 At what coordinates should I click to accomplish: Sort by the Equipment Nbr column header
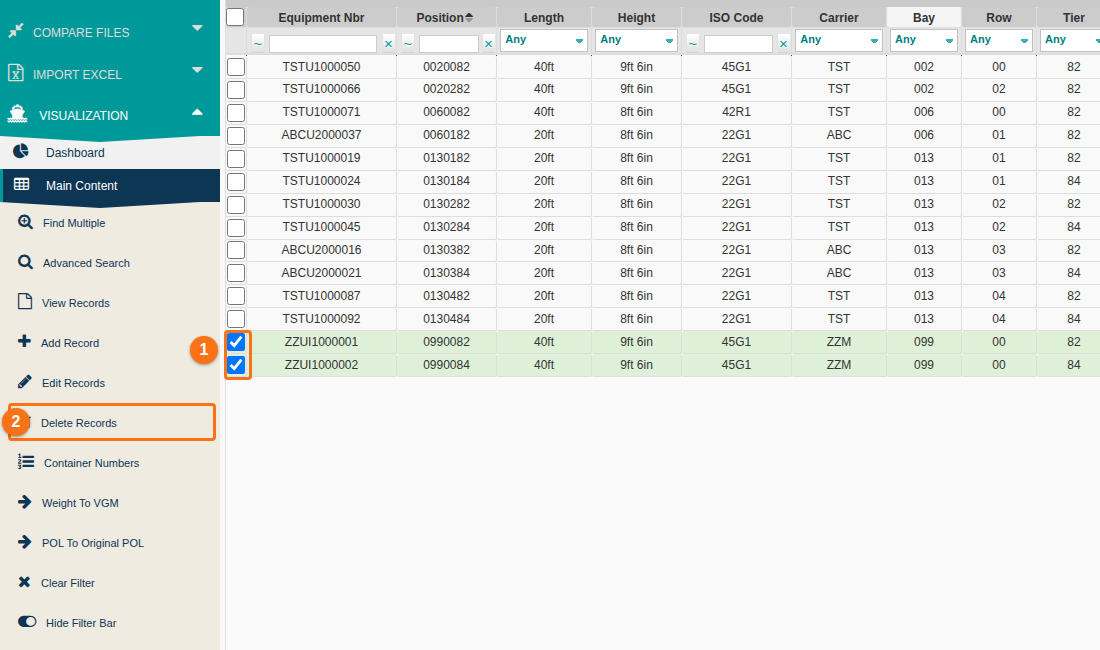tap(321, 18)
